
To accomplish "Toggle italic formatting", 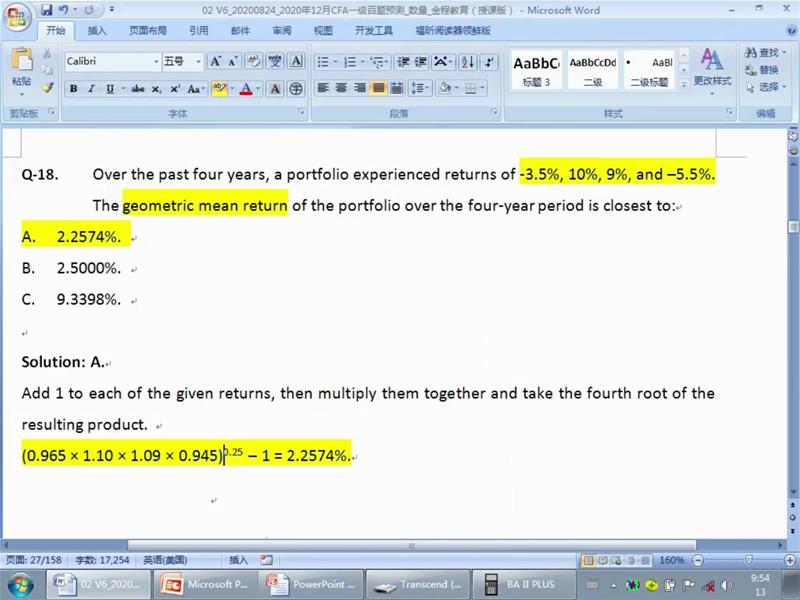I will 90,89.
